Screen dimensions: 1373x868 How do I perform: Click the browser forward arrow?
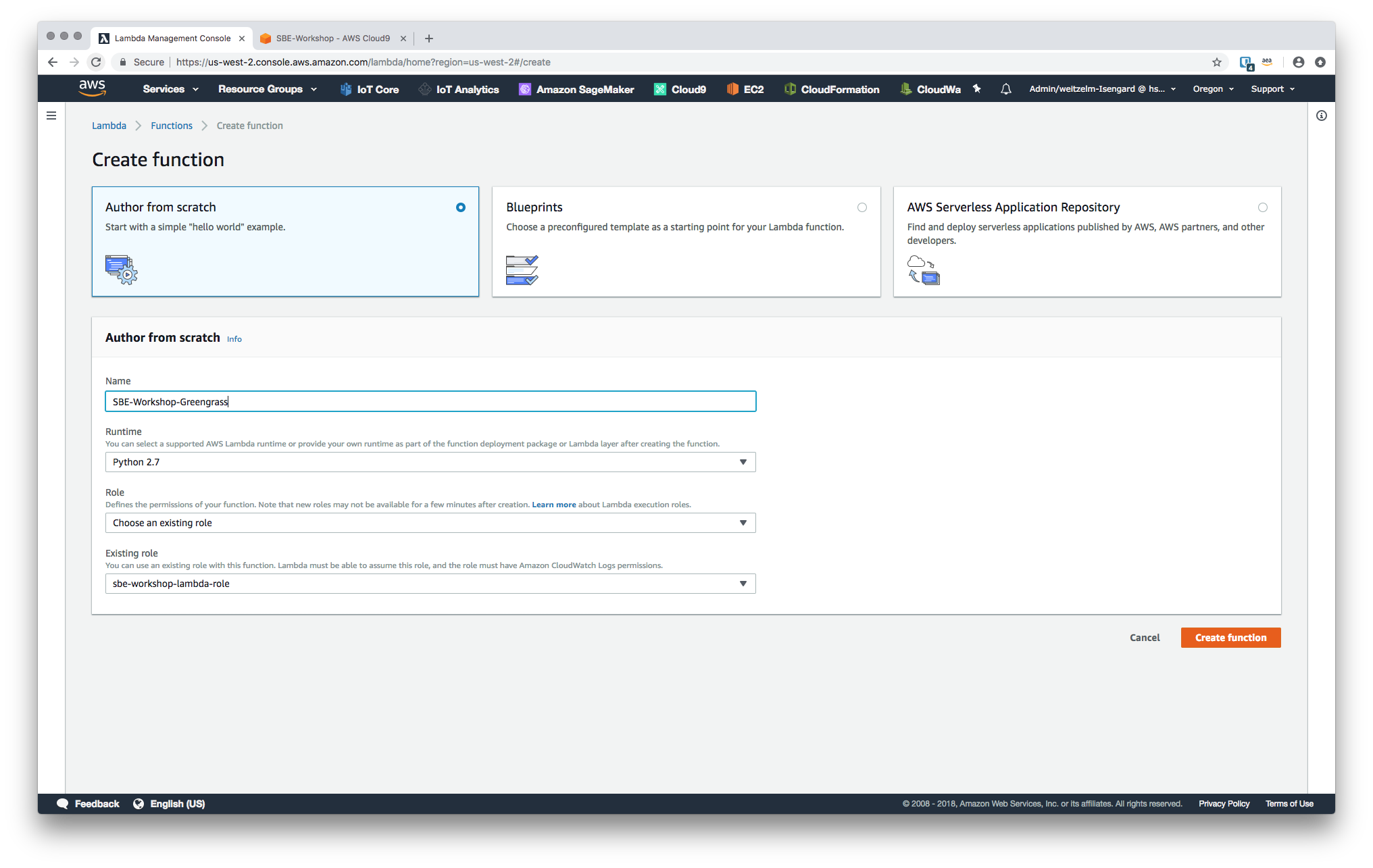74,62
